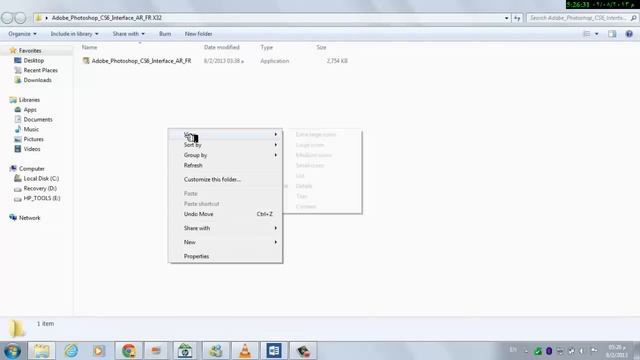
Task: Select Network in navigation pane
Action: (x=29, y=218)
